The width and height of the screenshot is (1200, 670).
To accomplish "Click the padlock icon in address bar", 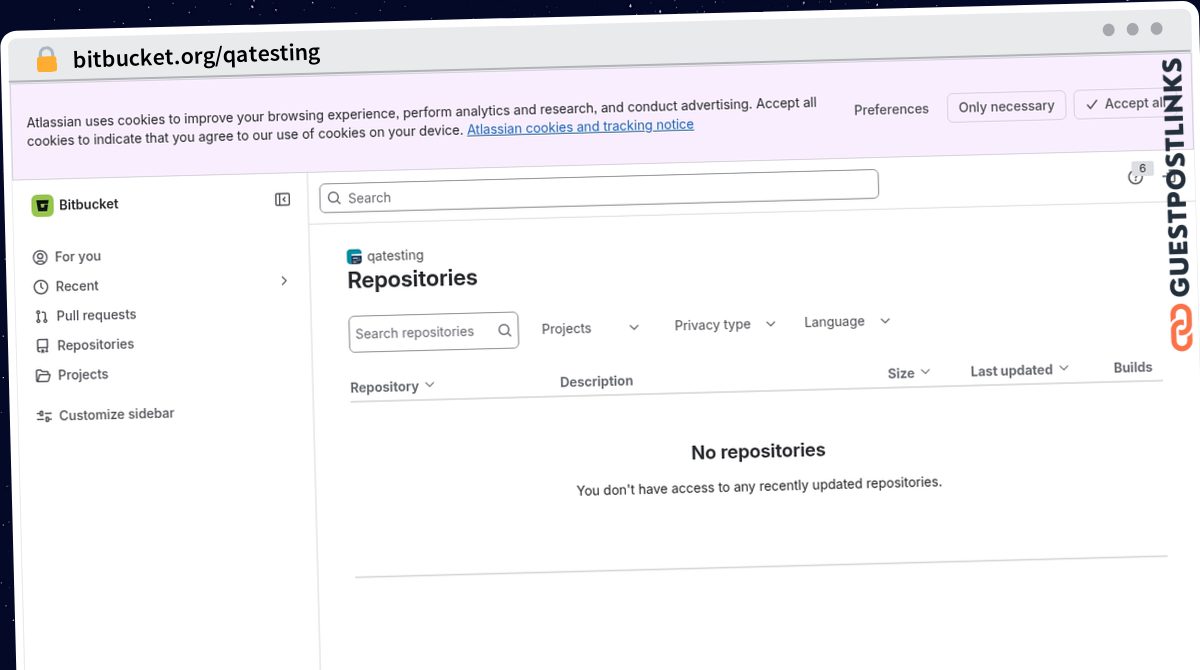I will tap(46, 60).
